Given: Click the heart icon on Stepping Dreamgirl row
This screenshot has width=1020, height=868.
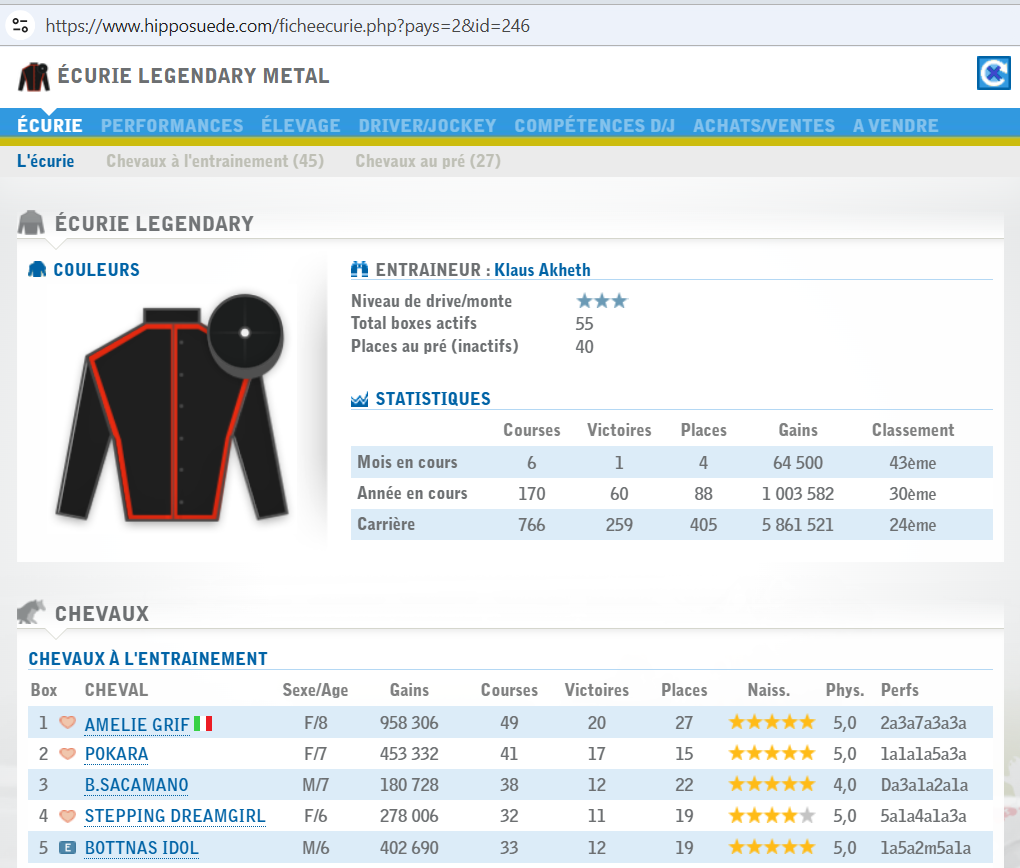Looking at the screenshot, I should pos(67,815).
